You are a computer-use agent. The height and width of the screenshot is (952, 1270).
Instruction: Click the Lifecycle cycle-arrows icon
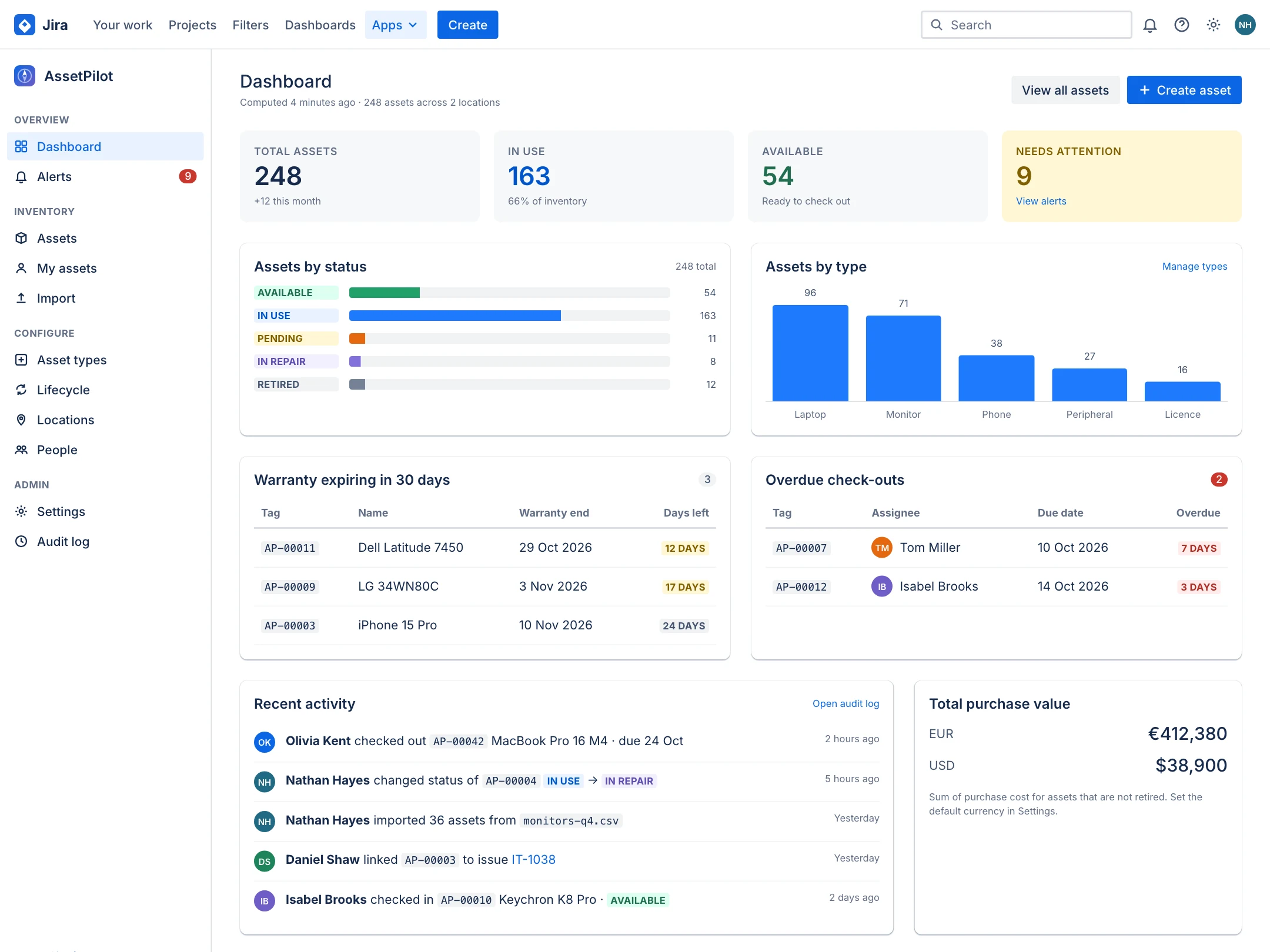[21, 390]
